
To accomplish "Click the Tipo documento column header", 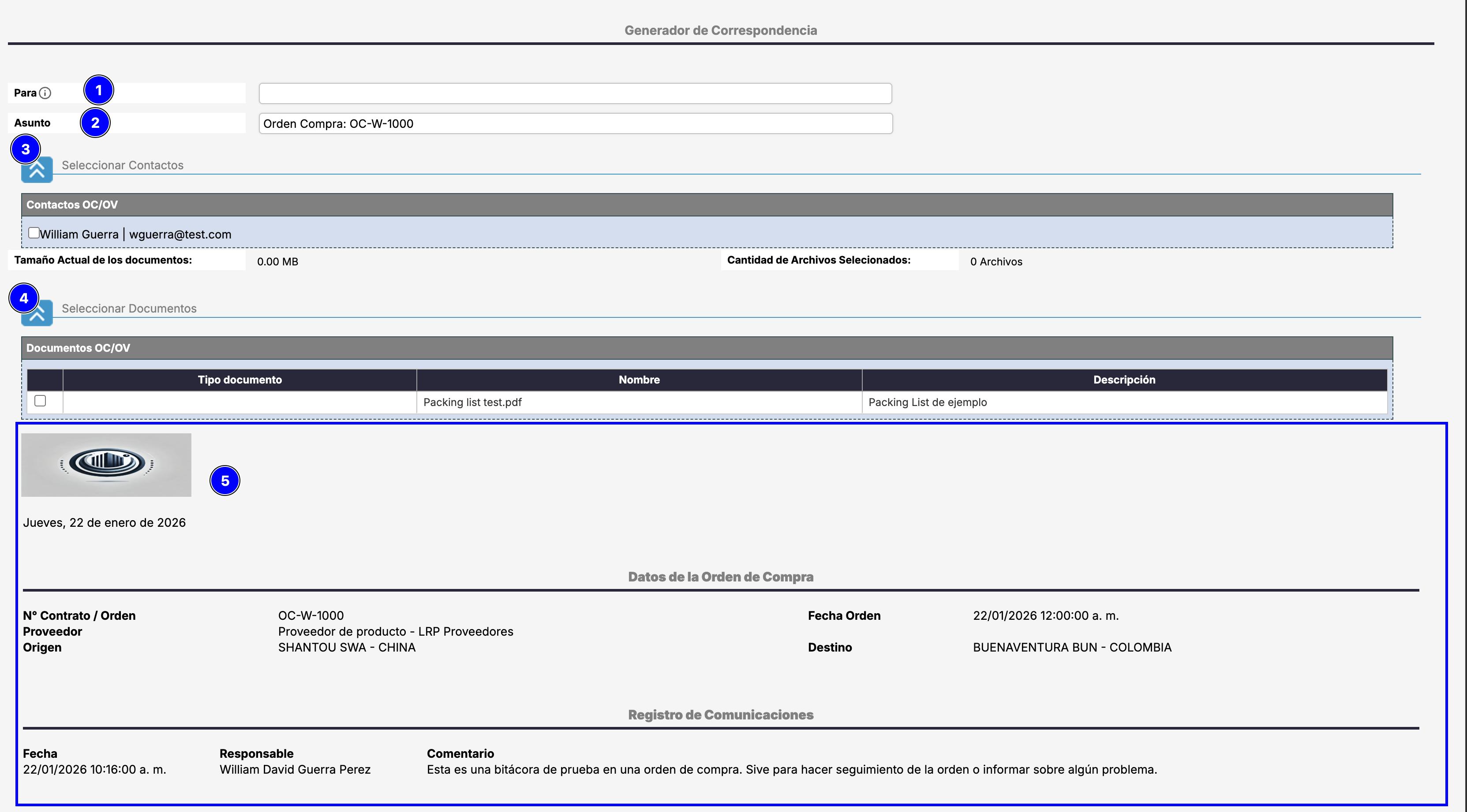I will pyautogui.click(x=239, y=380).
